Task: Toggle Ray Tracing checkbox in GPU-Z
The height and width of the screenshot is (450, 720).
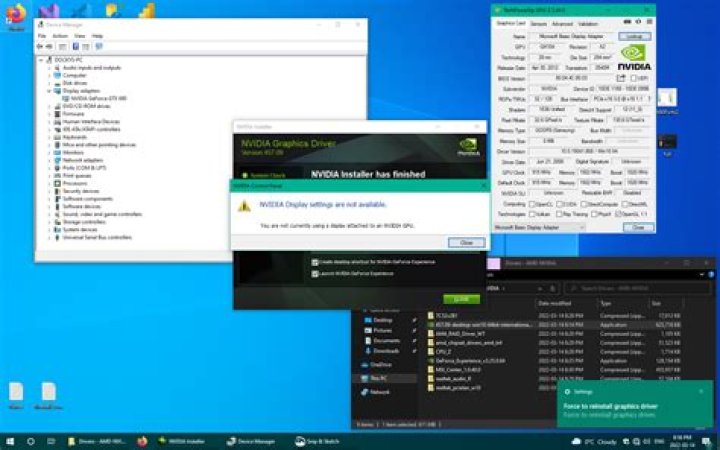Action: 559,214
